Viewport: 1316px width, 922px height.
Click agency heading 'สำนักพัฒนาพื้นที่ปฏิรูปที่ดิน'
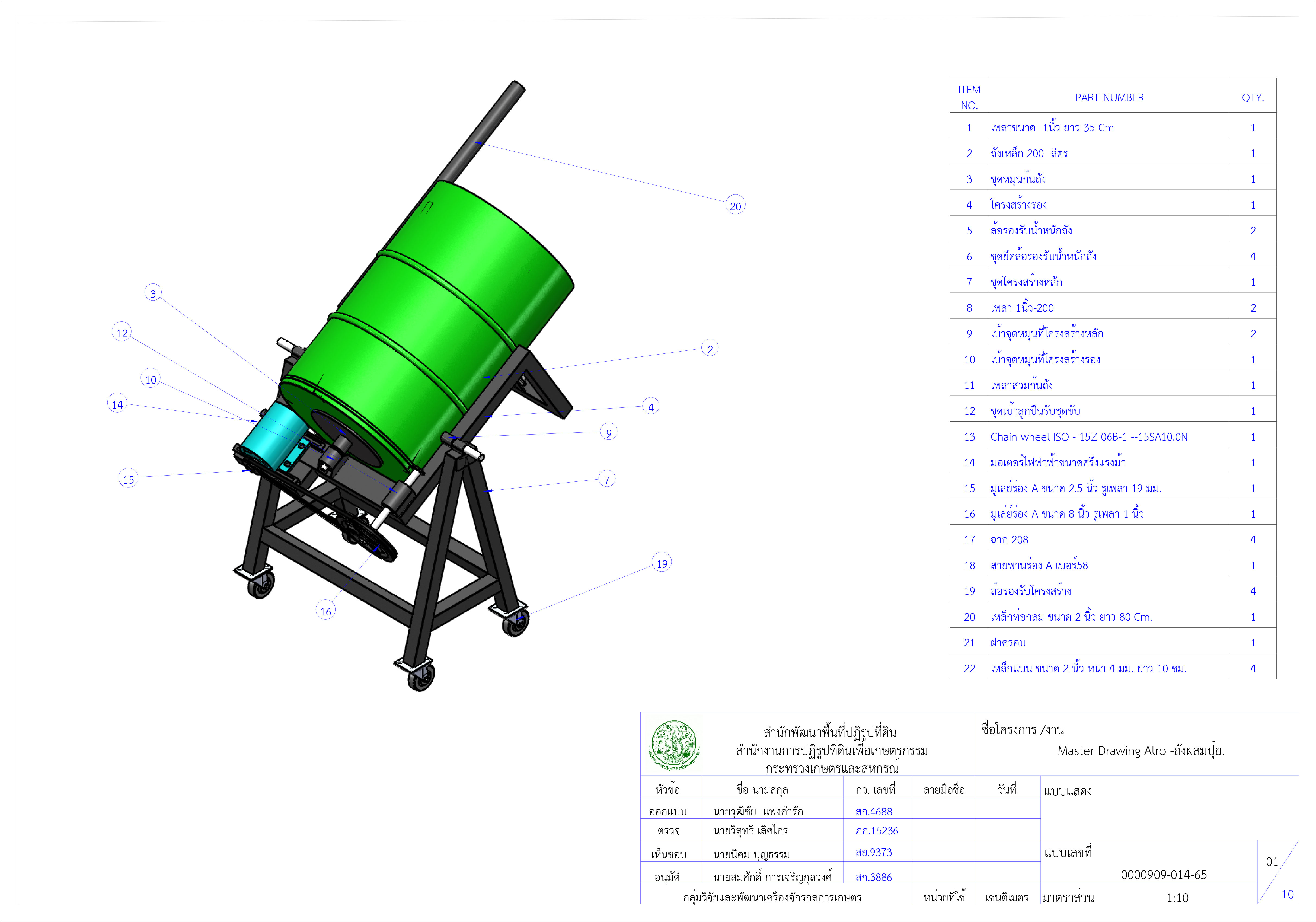[x=830, y=732]
